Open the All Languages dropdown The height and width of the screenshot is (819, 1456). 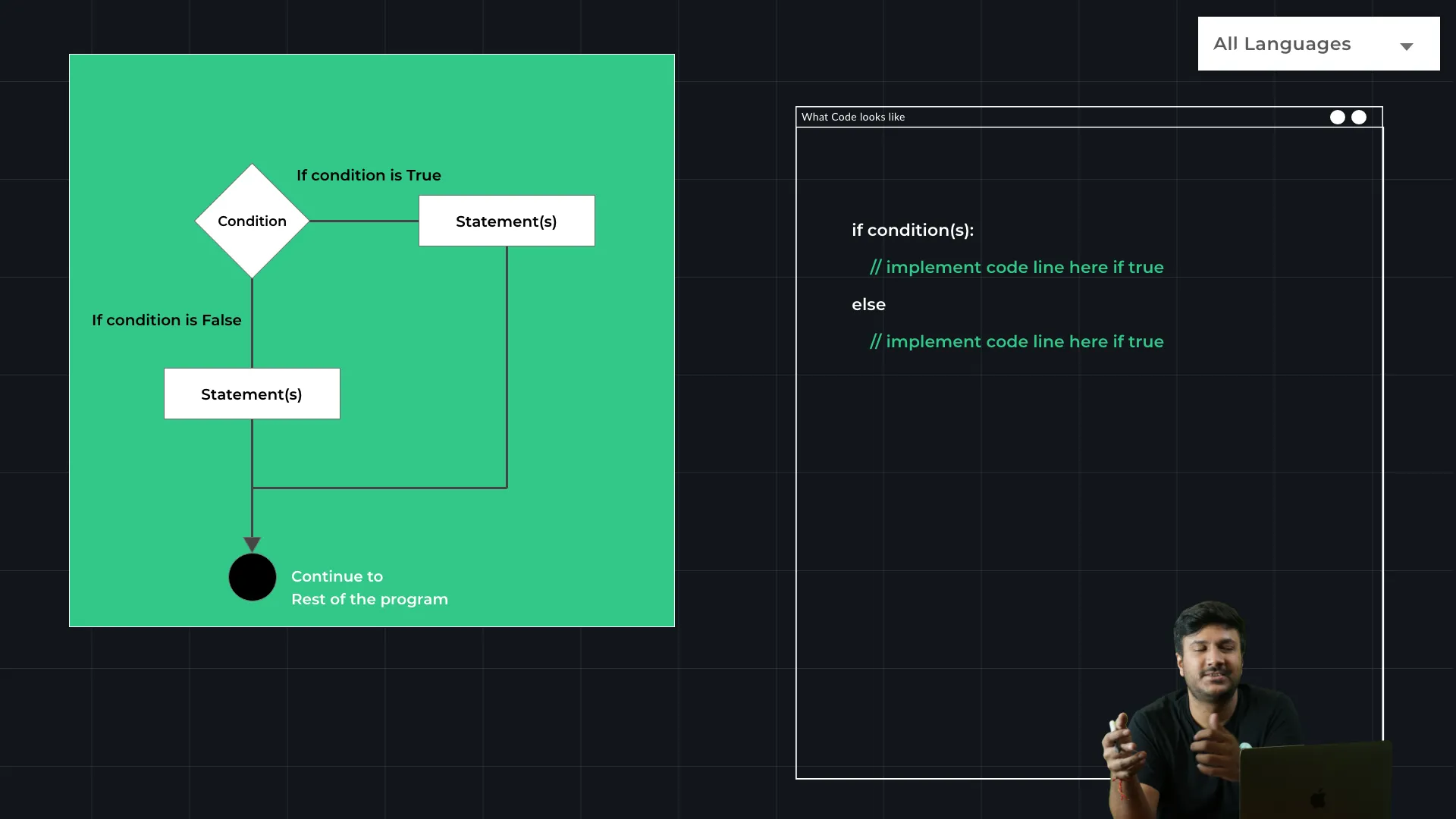point(1282,44)
